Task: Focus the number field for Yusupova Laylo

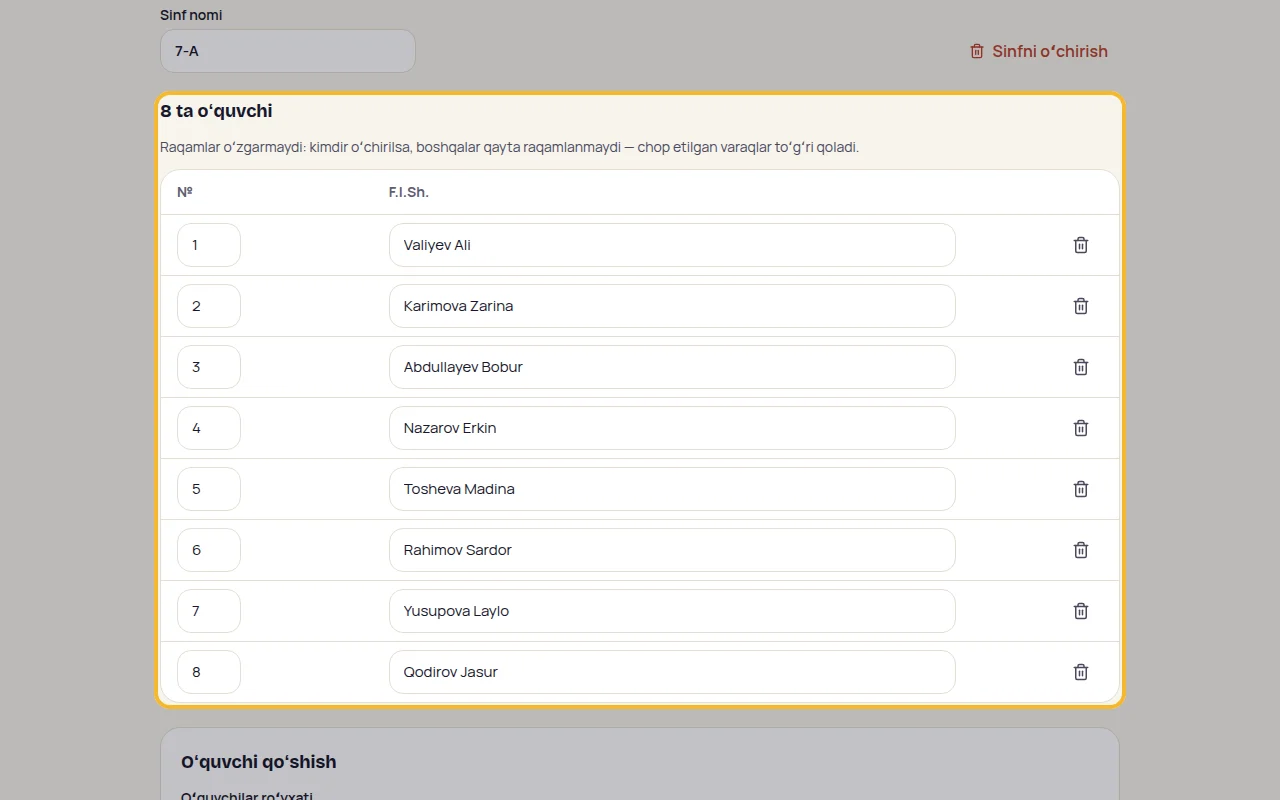Action: pyautogui.click(x=209, y=611)
